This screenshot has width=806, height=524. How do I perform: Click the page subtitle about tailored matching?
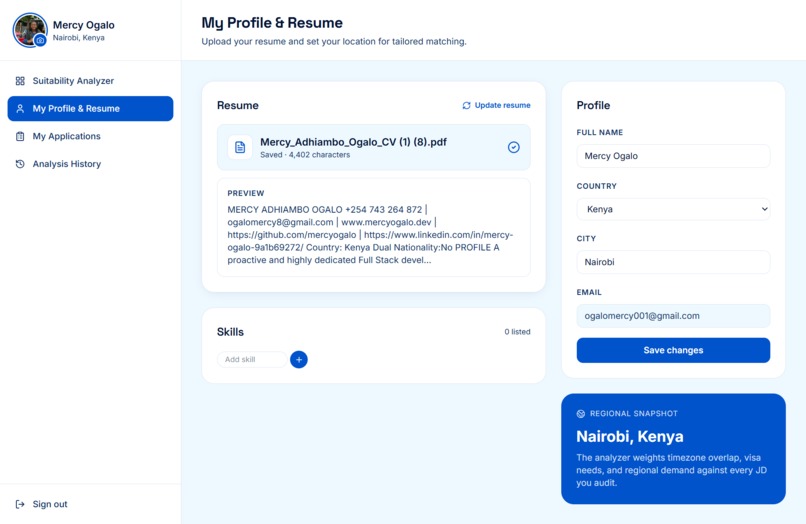click(x=334, y=42)
